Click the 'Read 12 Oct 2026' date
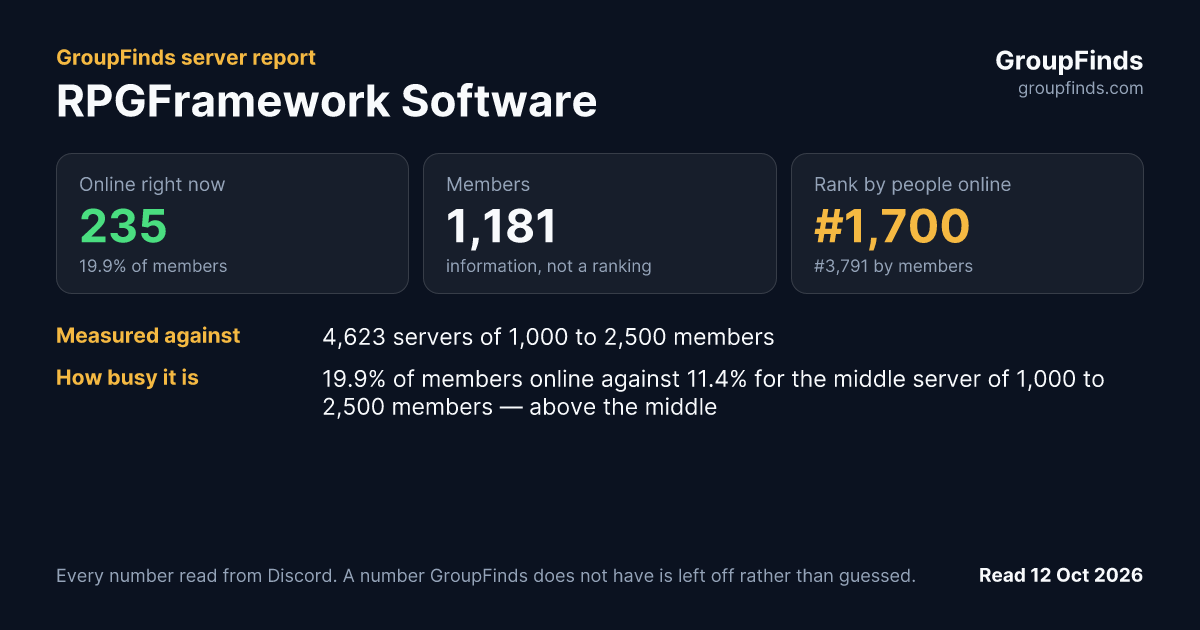The image size is (1200, 630). coord(1061,576)
